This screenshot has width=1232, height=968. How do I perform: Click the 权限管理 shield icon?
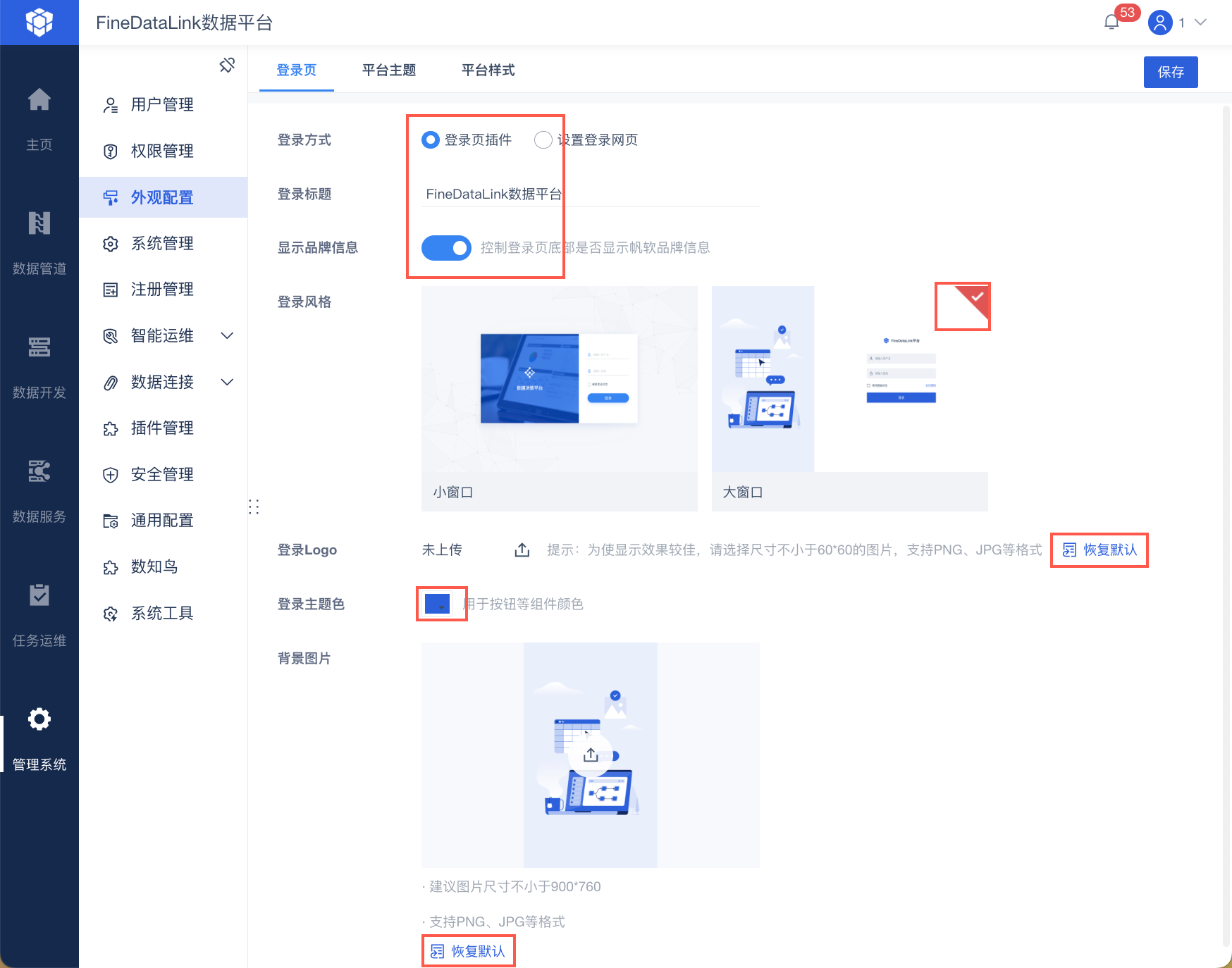(x=111, y=151)
